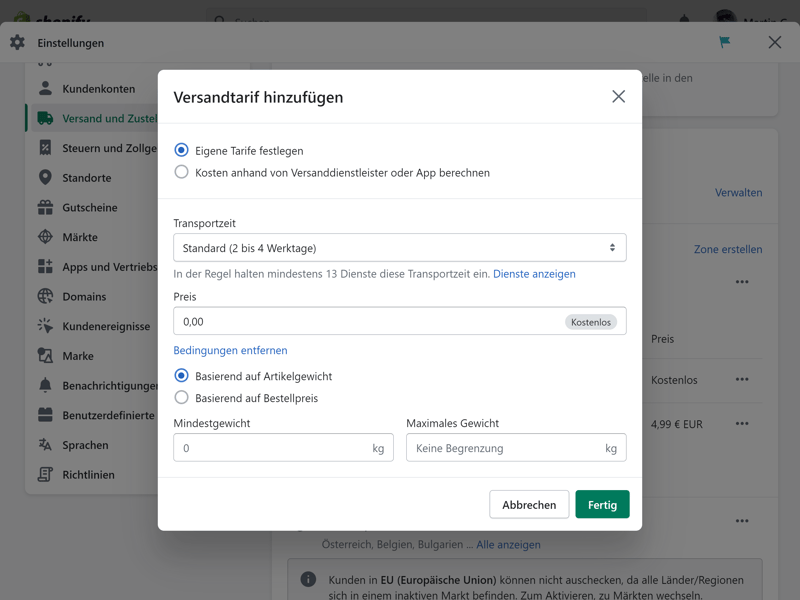Click the Märkte globe icon
Image resolution: width=800 pixels, height=600 pixels.
click(x=45, y=237)
